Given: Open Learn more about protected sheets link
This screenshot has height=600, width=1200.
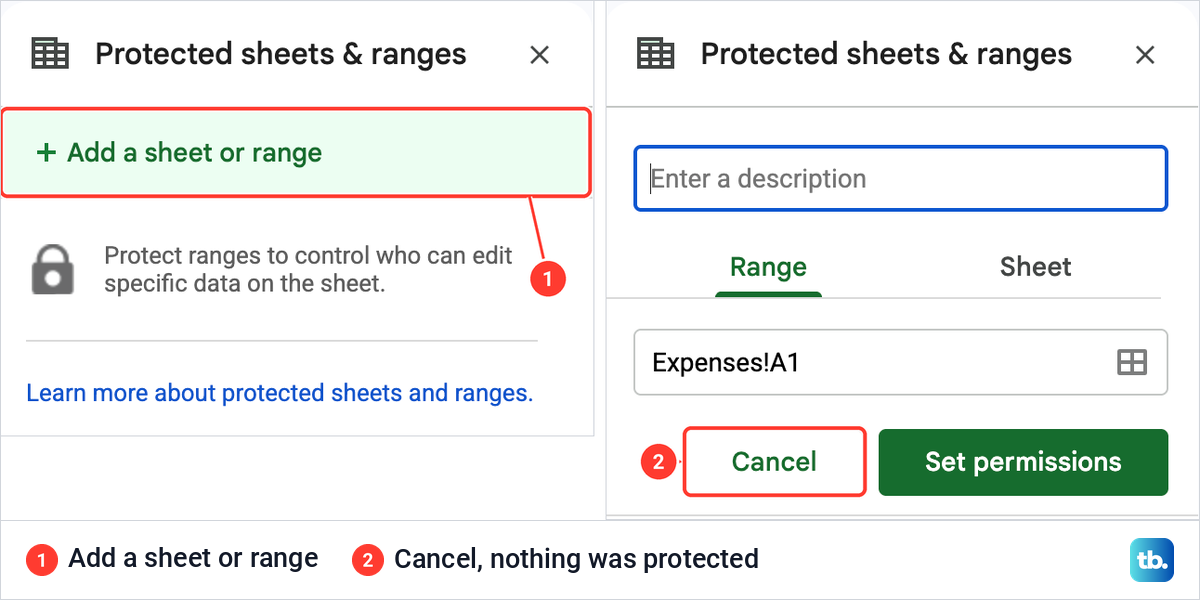Looking at the screenshot, I should tap(280, 393).
